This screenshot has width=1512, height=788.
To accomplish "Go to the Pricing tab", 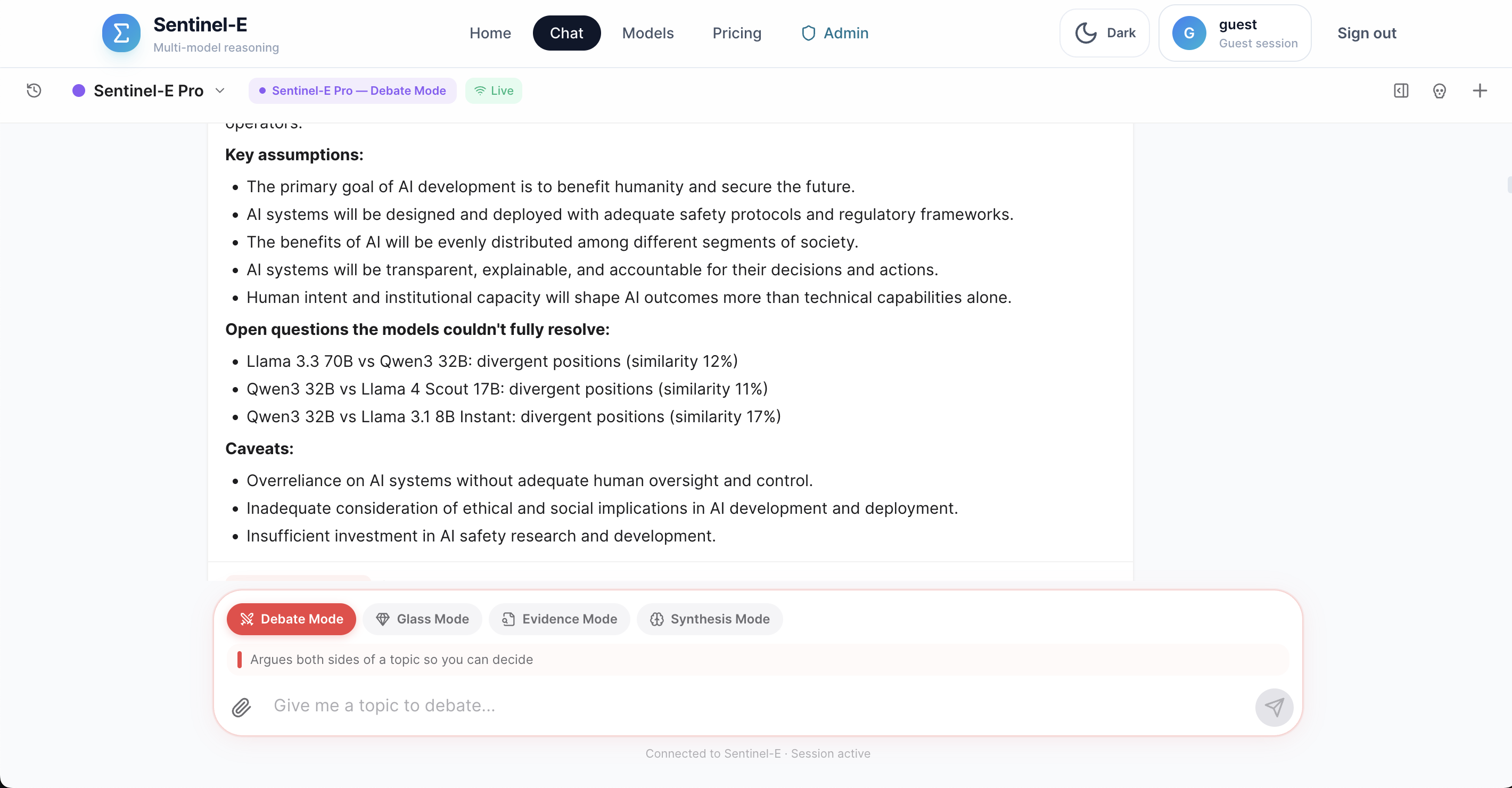I will pos(737,33).
